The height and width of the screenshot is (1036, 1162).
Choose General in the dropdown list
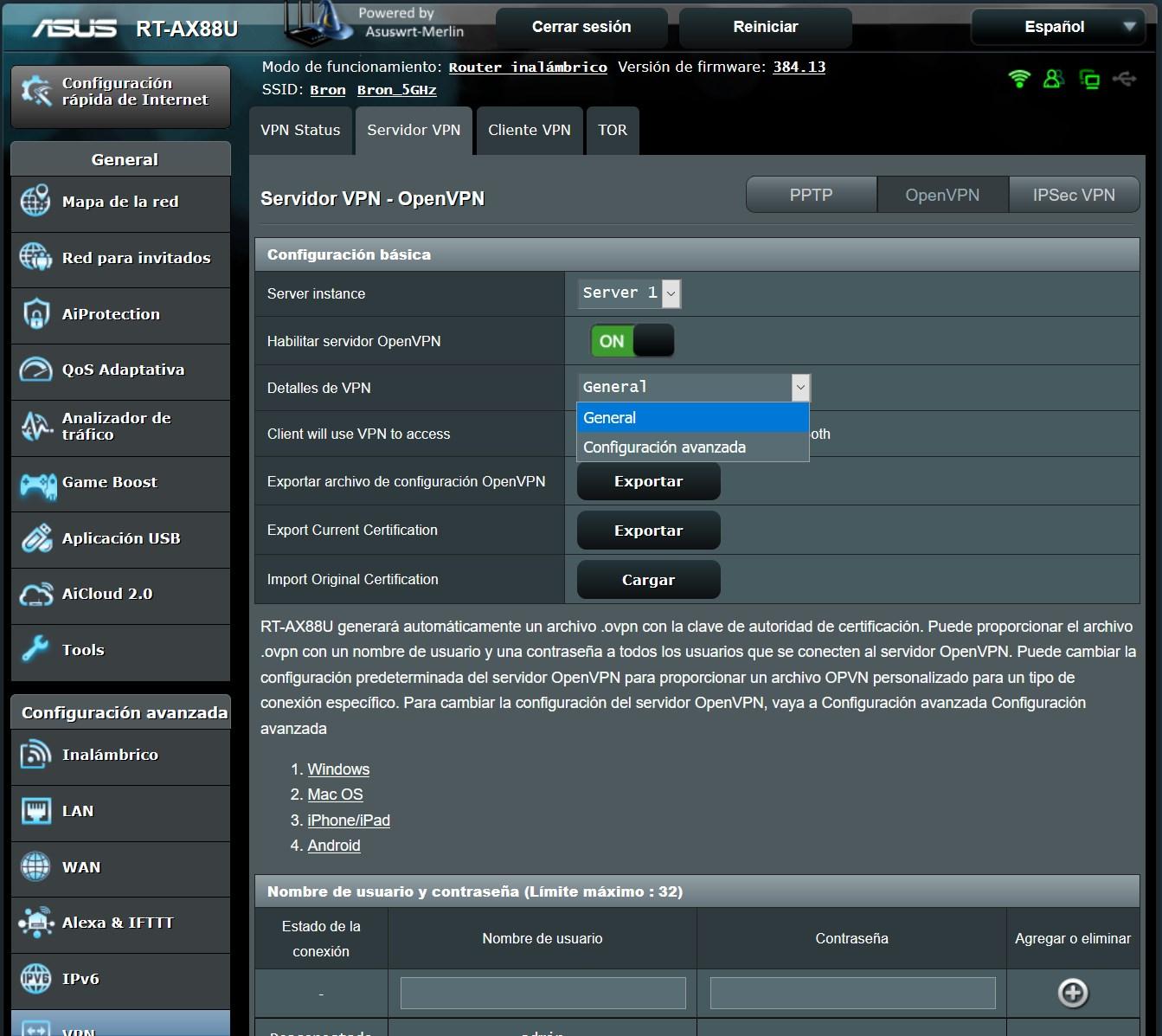coord(693,417)
